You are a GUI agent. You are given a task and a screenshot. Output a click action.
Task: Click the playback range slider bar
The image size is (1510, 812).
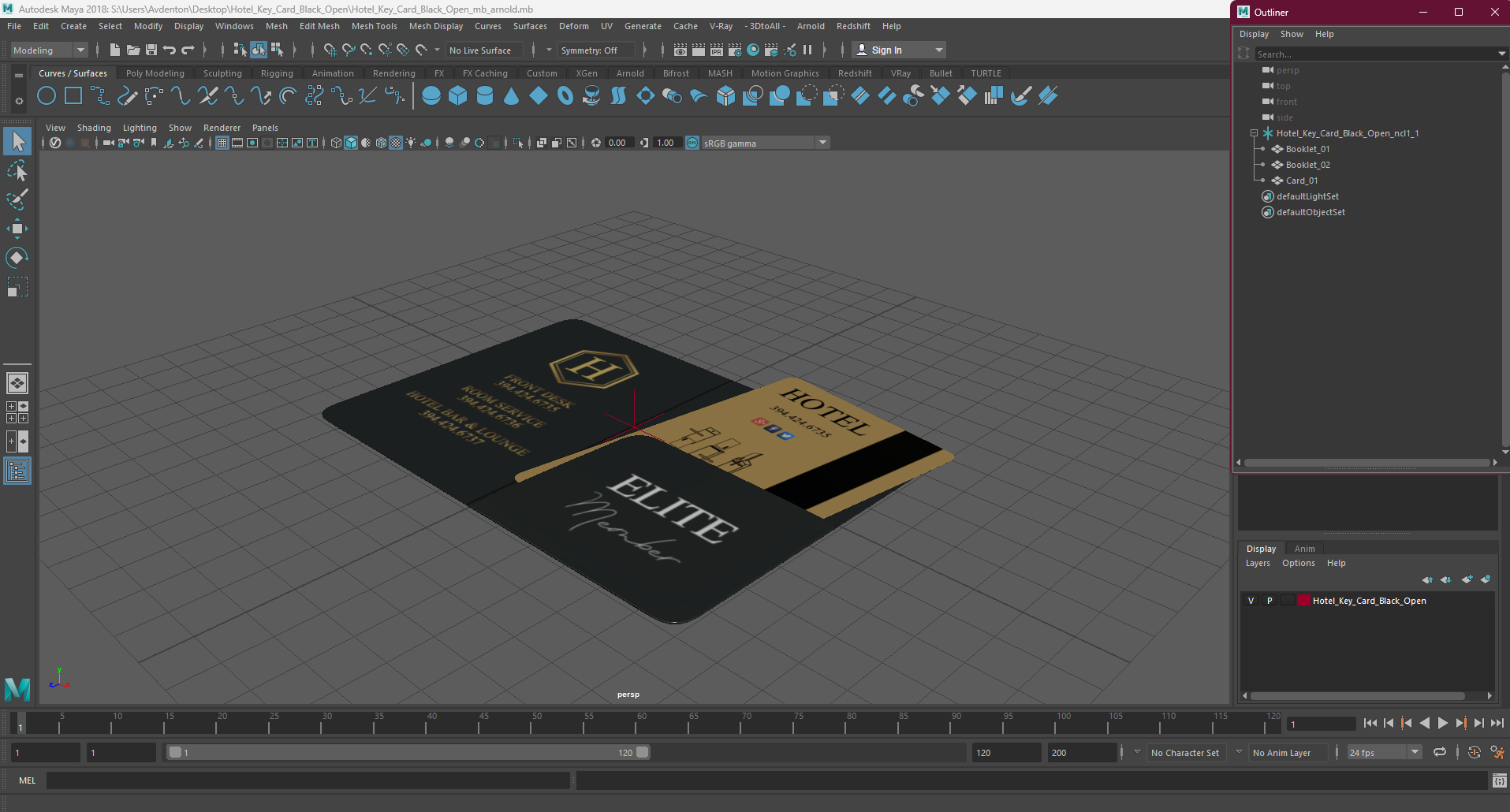[x=409, y=752]
